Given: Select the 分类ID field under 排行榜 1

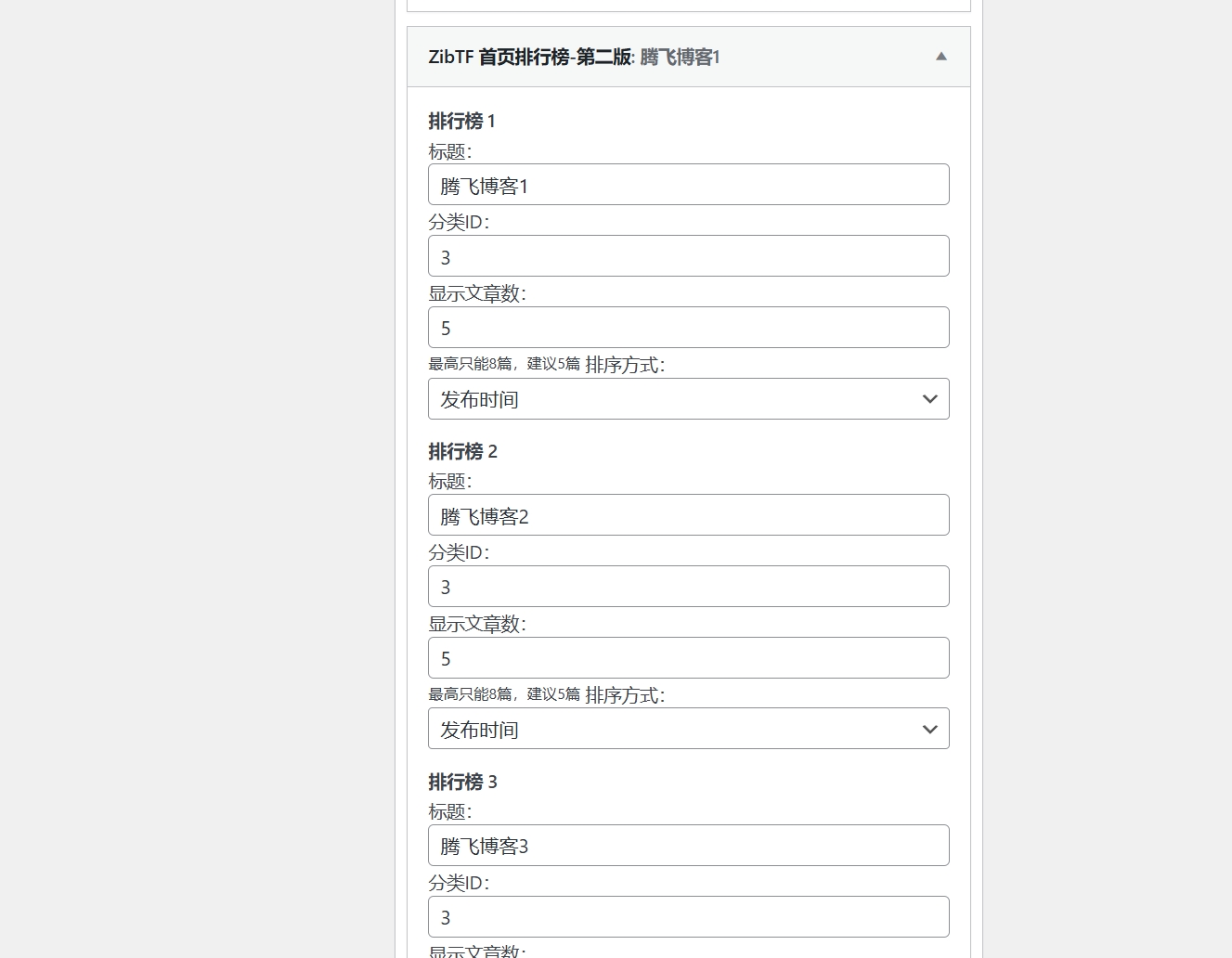Looking at the screenshot, I should click(688, 255).
